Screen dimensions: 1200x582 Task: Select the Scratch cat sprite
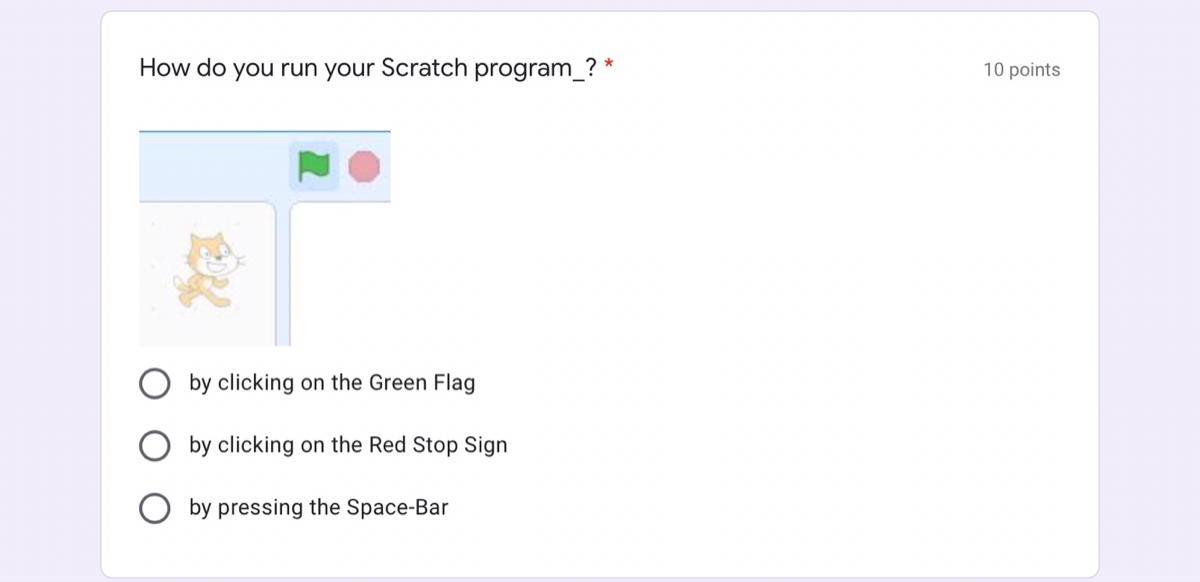[208, 271]
